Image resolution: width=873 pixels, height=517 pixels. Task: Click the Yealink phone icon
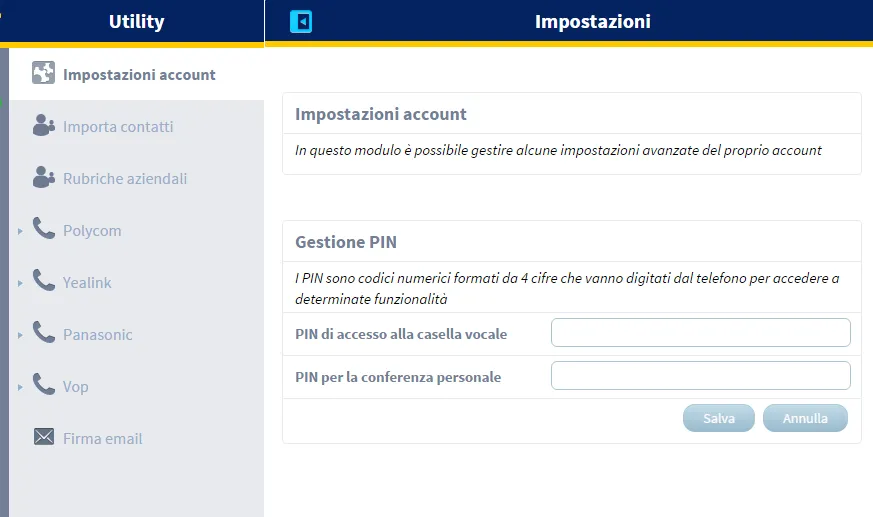click(x=43, y=282)
